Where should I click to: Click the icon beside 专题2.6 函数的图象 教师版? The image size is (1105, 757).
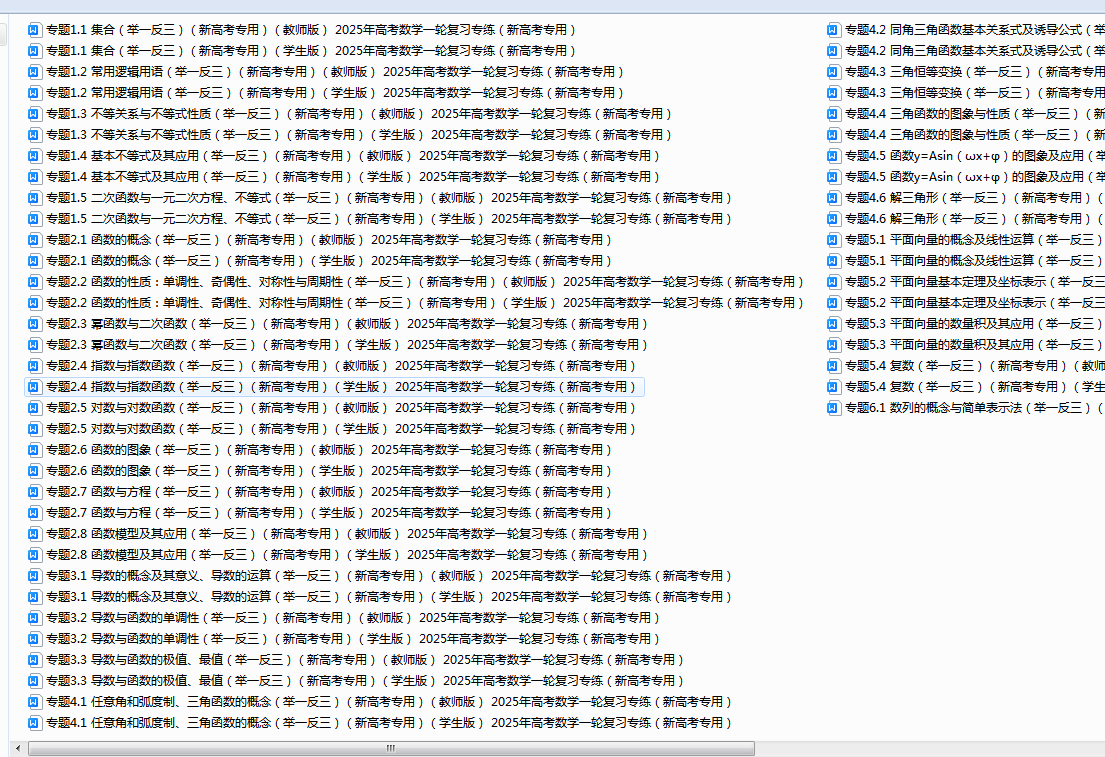tap(34, 450)
